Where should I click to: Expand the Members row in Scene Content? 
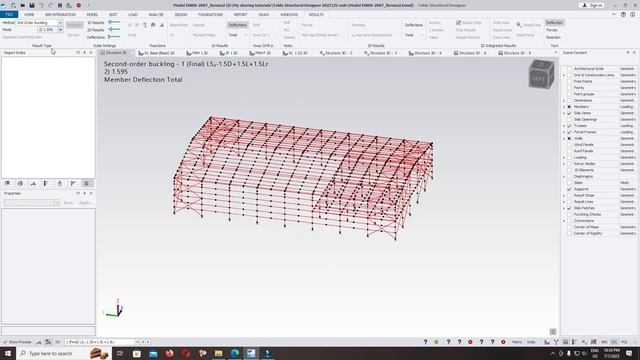click(564, 107)
